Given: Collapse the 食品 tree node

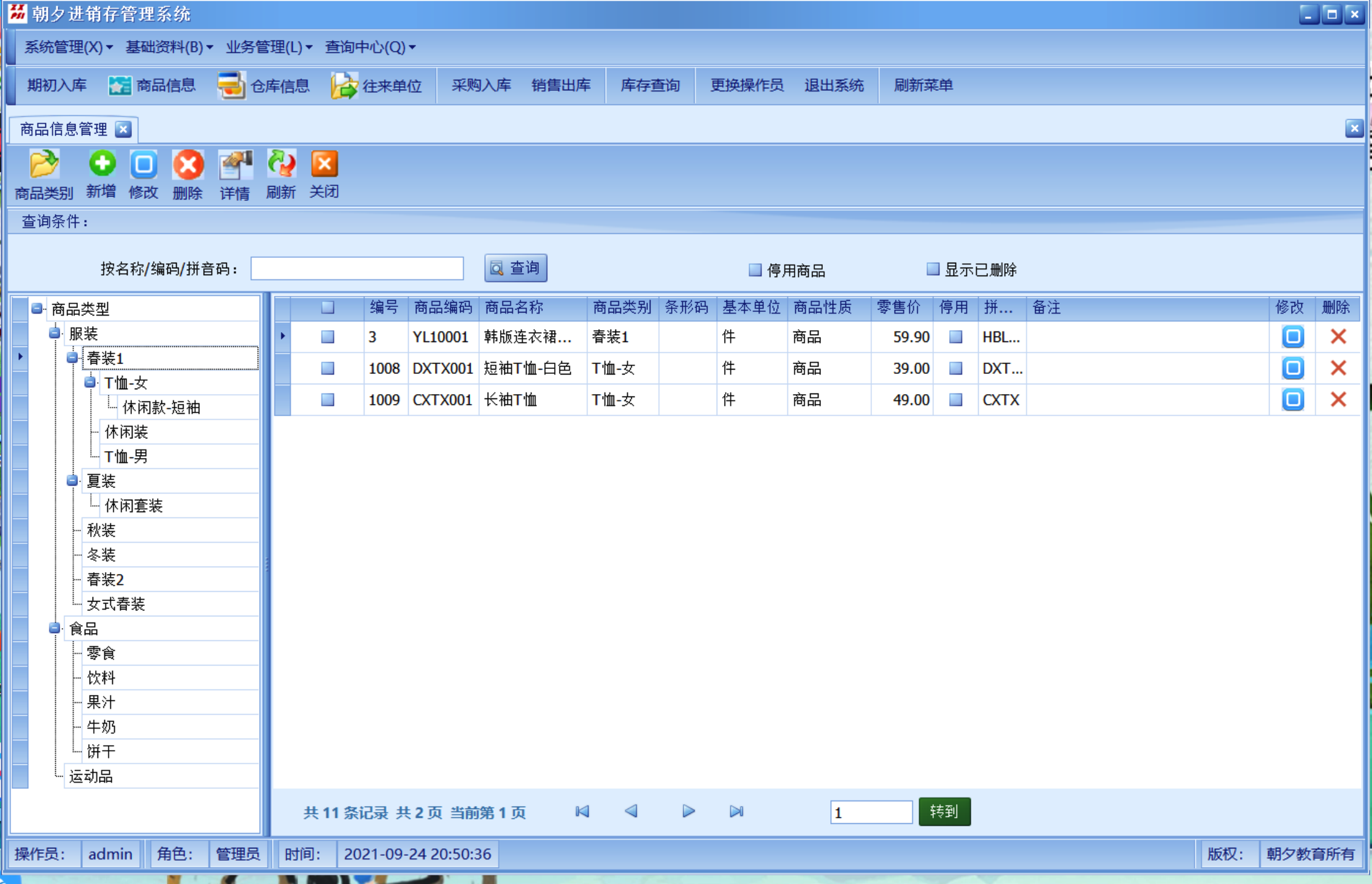Looking at the screenshot, I should (55, 628).
